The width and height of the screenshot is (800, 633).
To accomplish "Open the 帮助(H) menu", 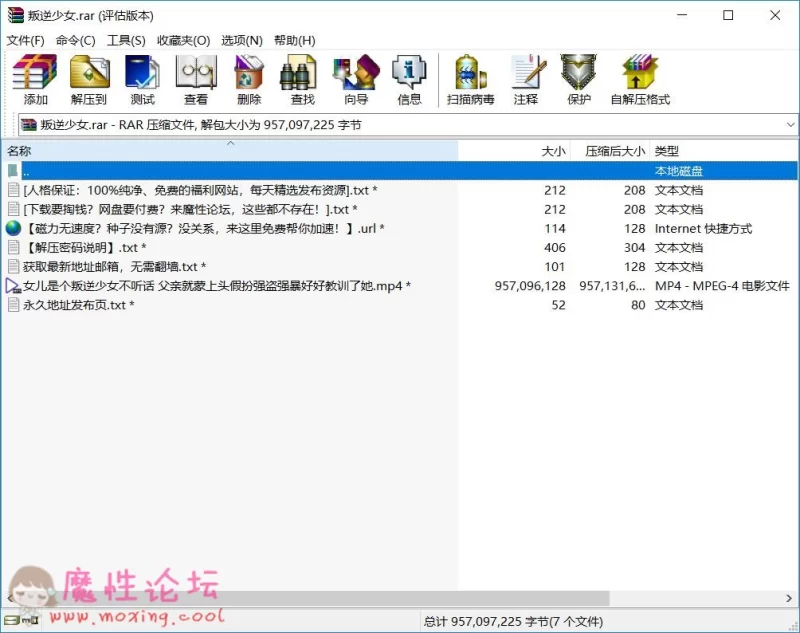I will (295, 40).
